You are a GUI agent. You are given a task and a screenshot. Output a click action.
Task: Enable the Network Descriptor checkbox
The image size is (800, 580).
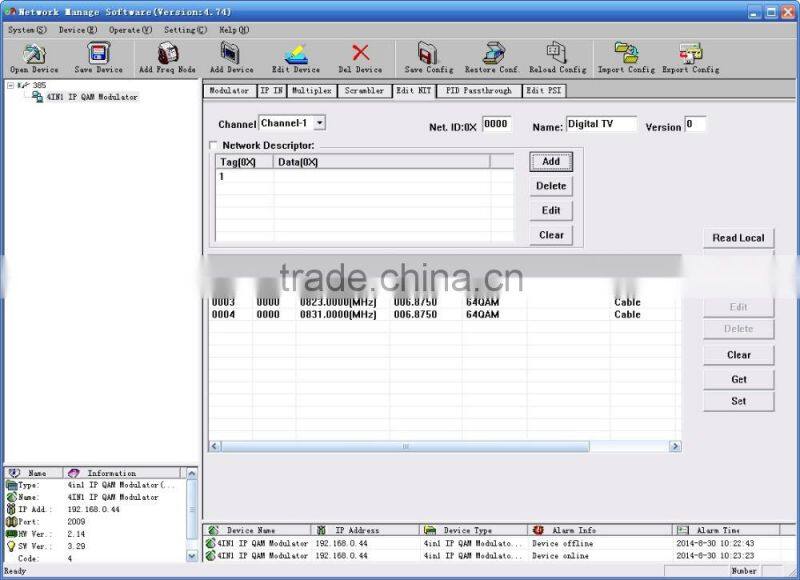point(215,145)
